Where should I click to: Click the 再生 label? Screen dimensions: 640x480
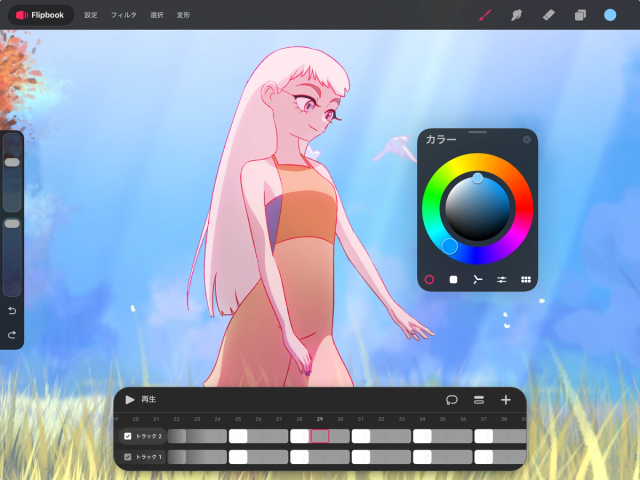click(149, 400)
